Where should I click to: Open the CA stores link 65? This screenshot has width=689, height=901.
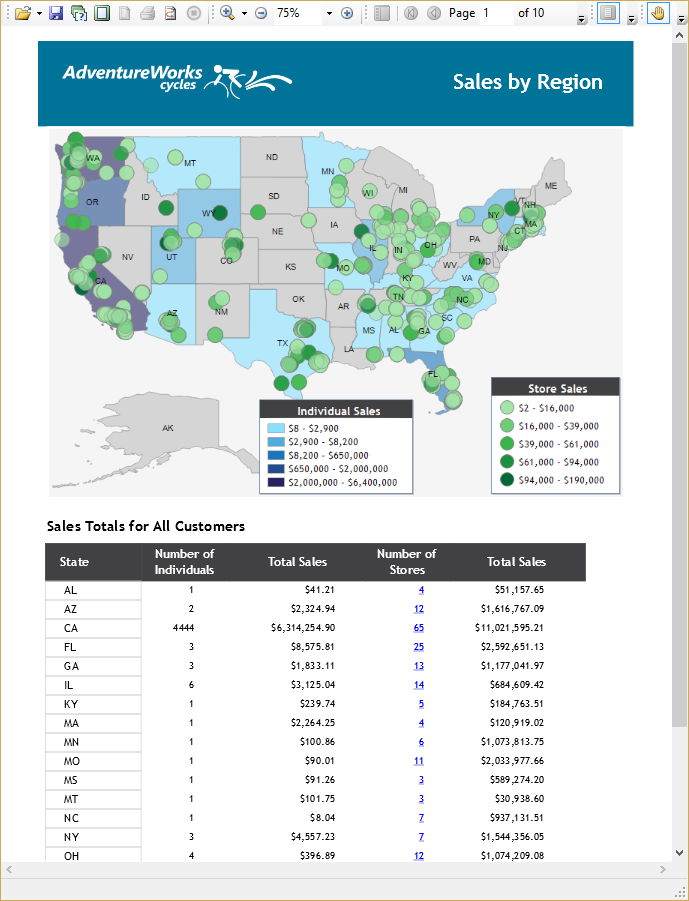(418, 627)
